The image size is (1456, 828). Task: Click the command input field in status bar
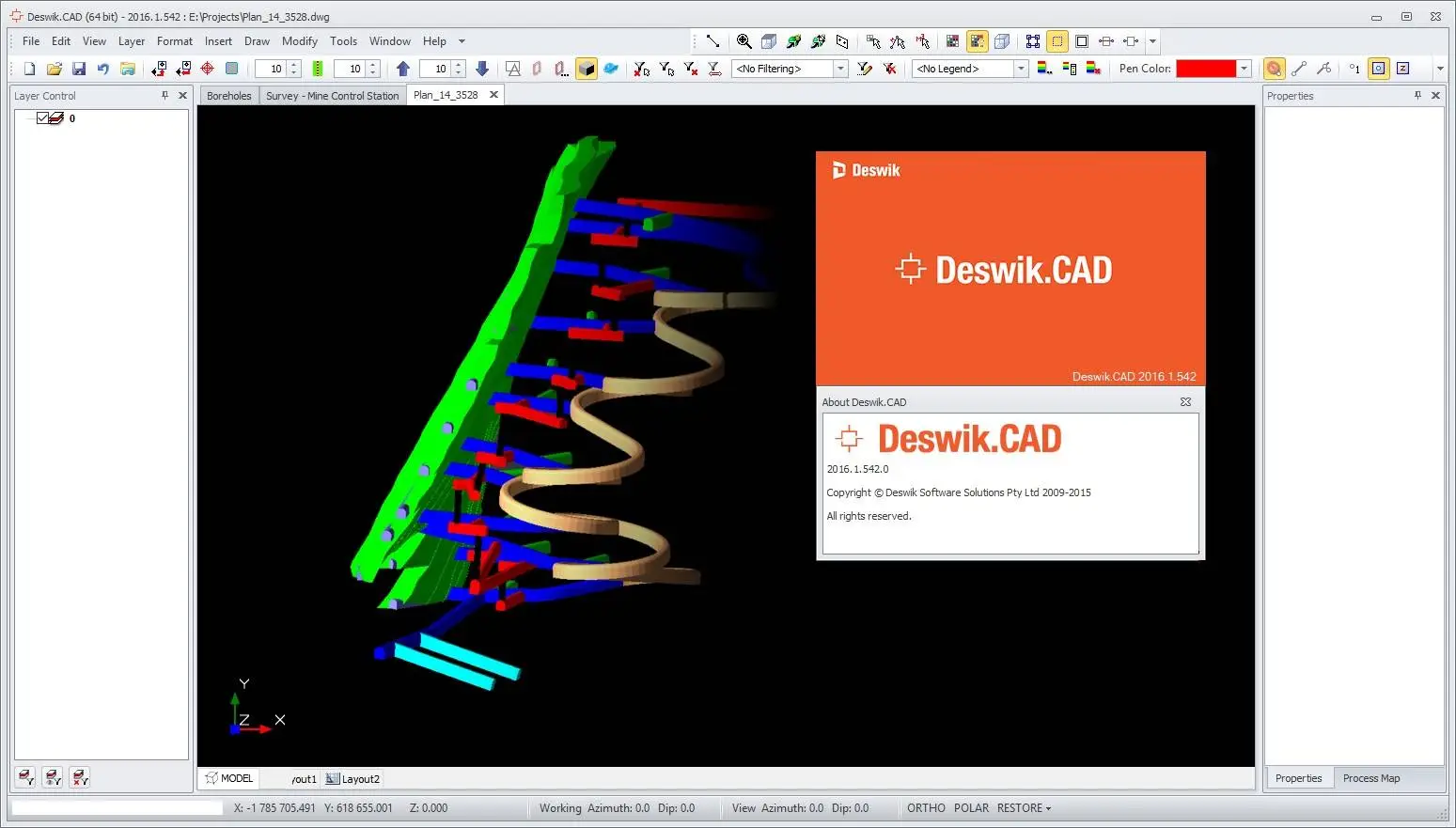click(117, 807)
